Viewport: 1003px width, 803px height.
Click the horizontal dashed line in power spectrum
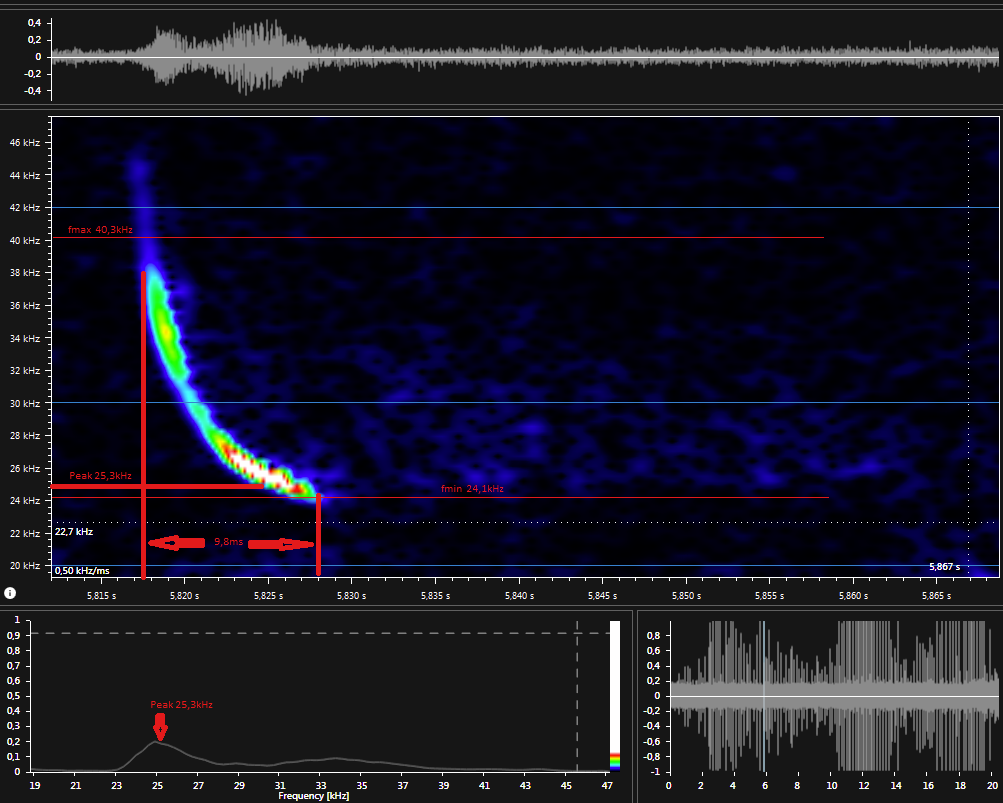coord(300,633)
